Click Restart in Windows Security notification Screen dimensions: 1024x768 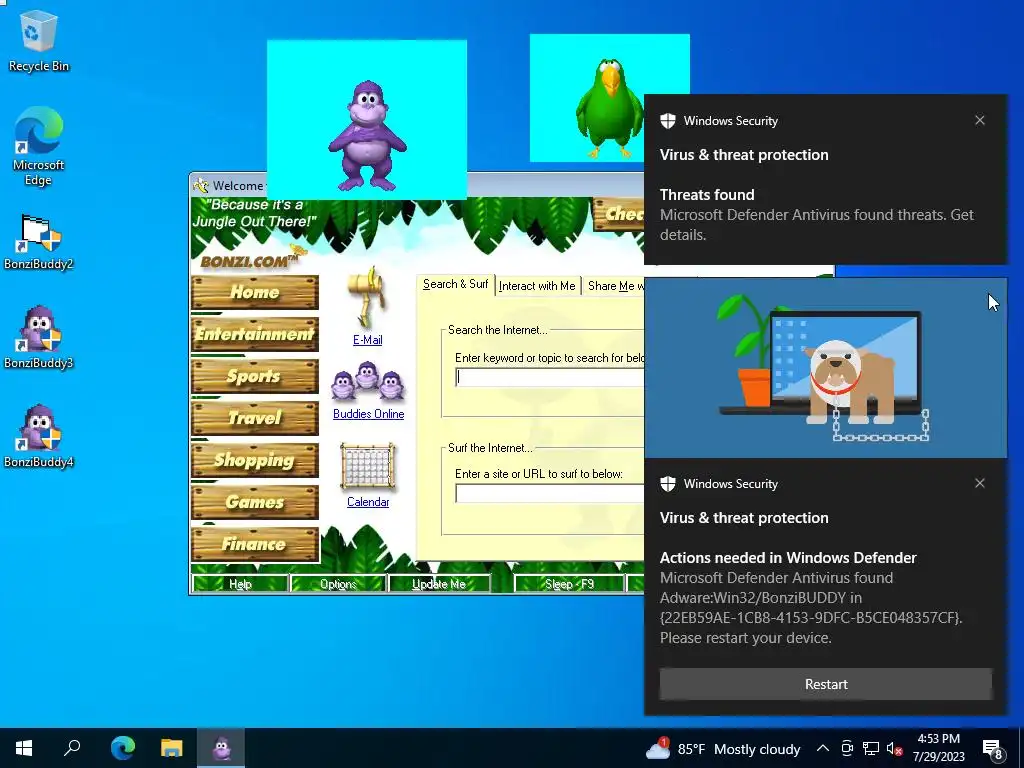click(825, 684)
